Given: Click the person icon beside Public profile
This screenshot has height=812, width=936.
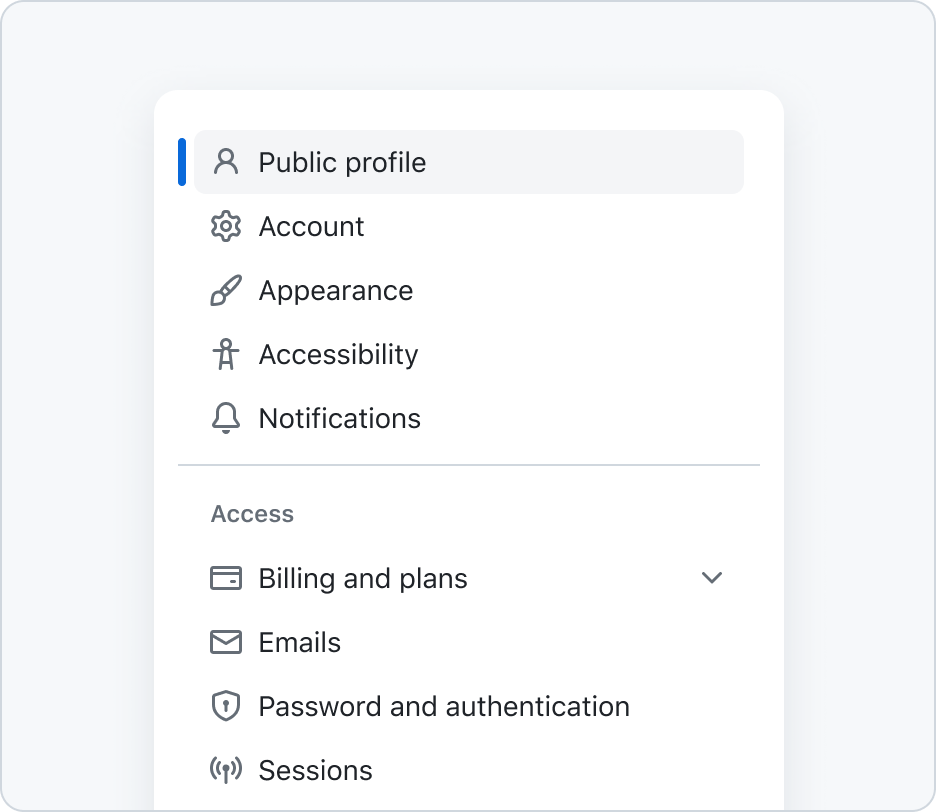Looking at the screenshot, I should point(226,162).
